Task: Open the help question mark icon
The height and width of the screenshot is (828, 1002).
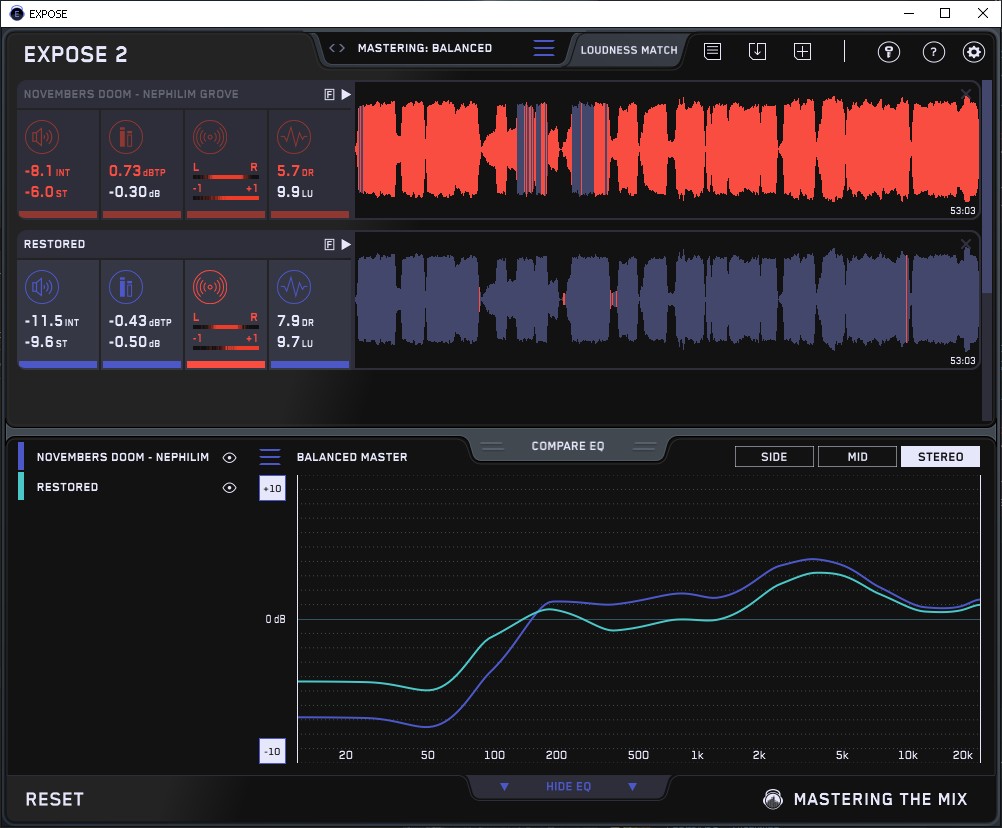Action: pyautogui.click(x=934, y=52)
